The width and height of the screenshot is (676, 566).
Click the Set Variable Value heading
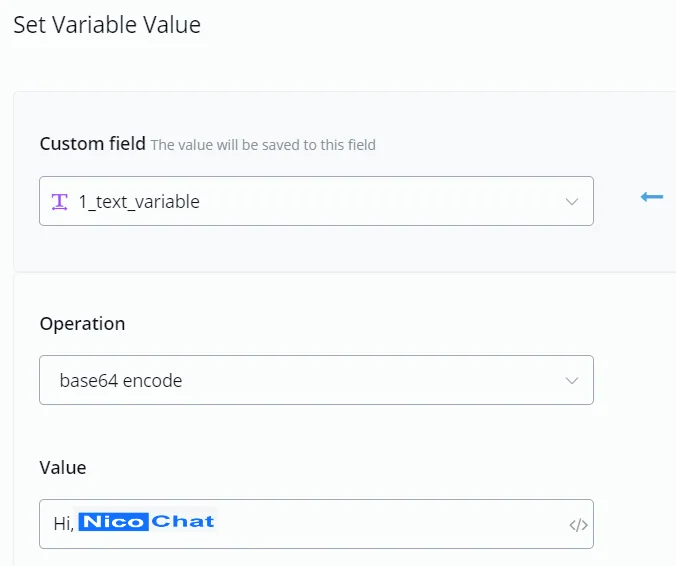pyautogui.click(x=107, y=25)
